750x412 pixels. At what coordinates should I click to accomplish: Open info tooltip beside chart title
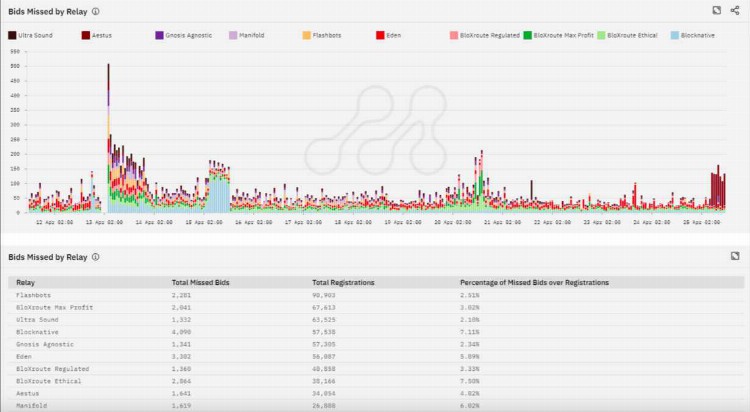pos(95,11)
